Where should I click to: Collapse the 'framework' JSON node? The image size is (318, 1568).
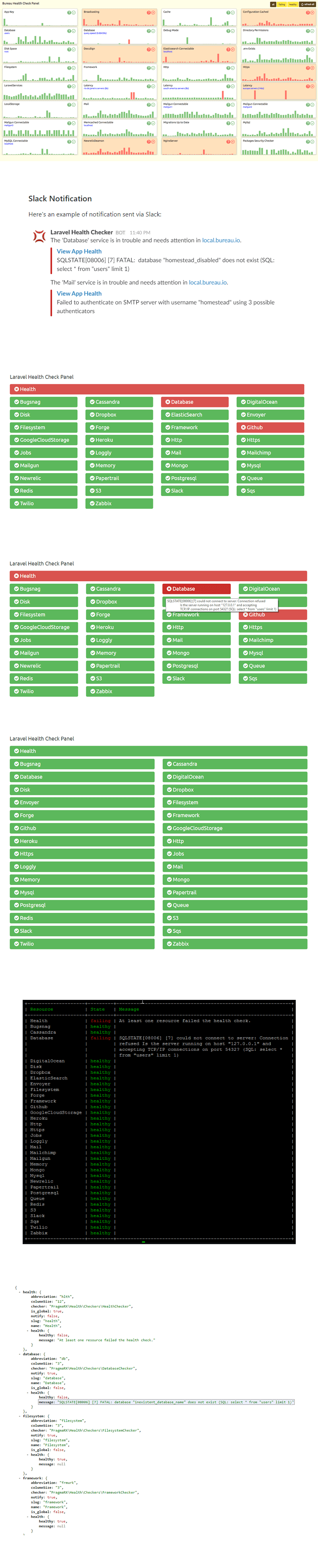(19, 1478)
